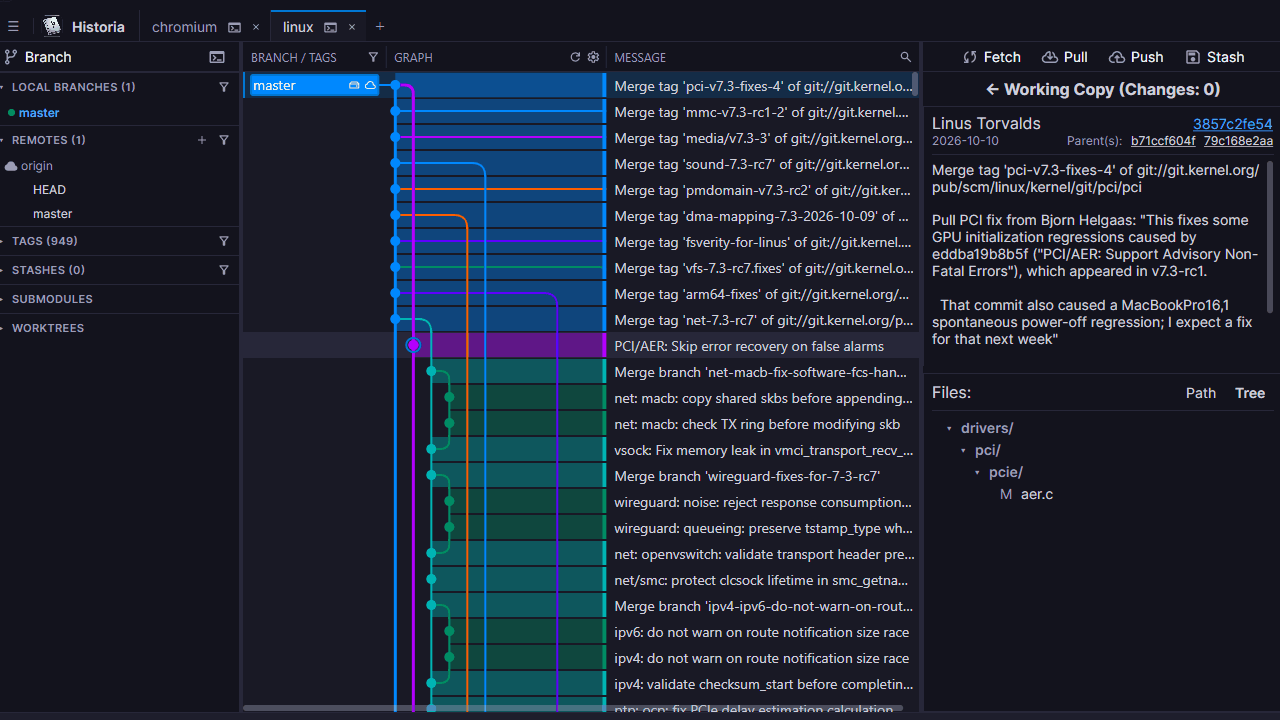1280x720 pixels.
Task: Select commit "Merge tag 'arm64-fixes'"
Action: 763,294
